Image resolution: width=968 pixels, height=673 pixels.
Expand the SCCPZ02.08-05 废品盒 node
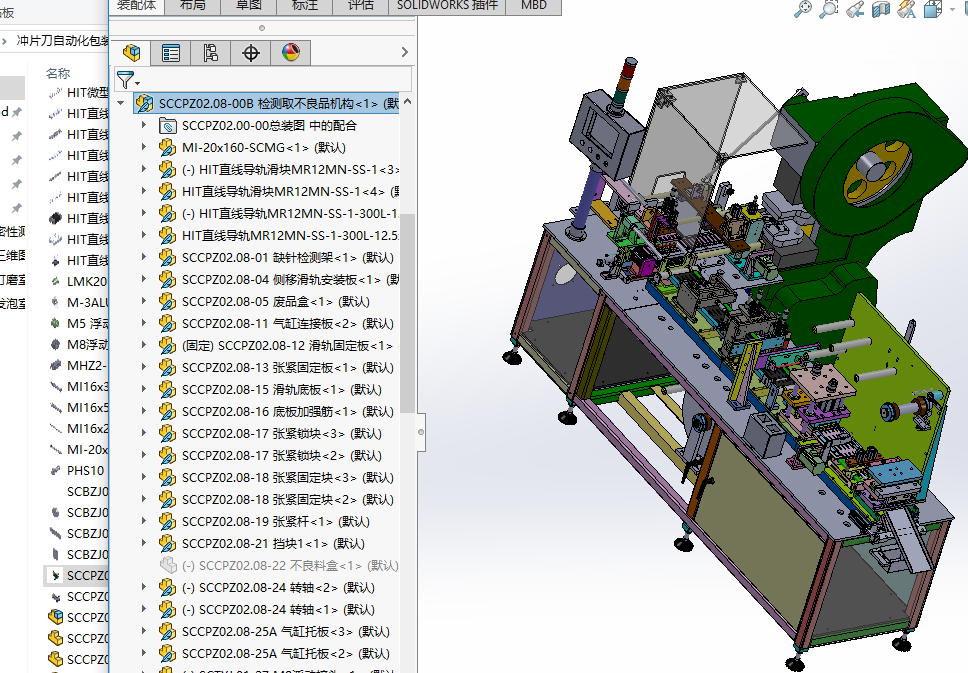[144, 301]
